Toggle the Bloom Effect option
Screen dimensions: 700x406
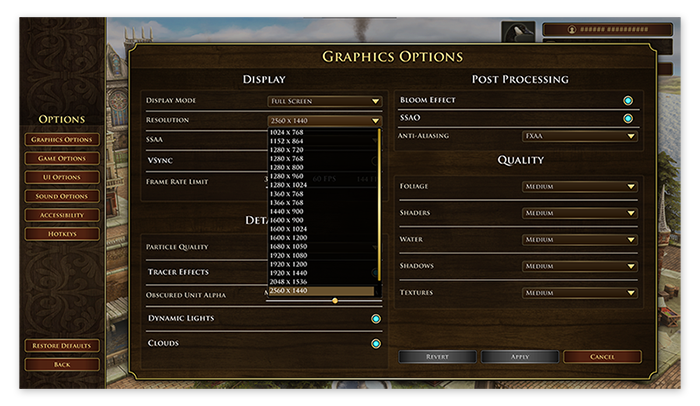pyautogui.click(x=628, y=100)
